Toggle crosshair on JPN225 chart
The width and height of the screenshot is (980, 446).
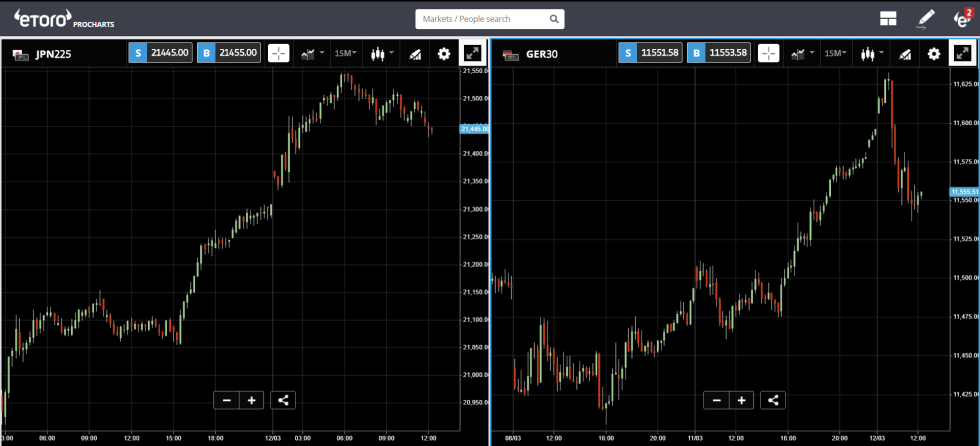(278, 54)
